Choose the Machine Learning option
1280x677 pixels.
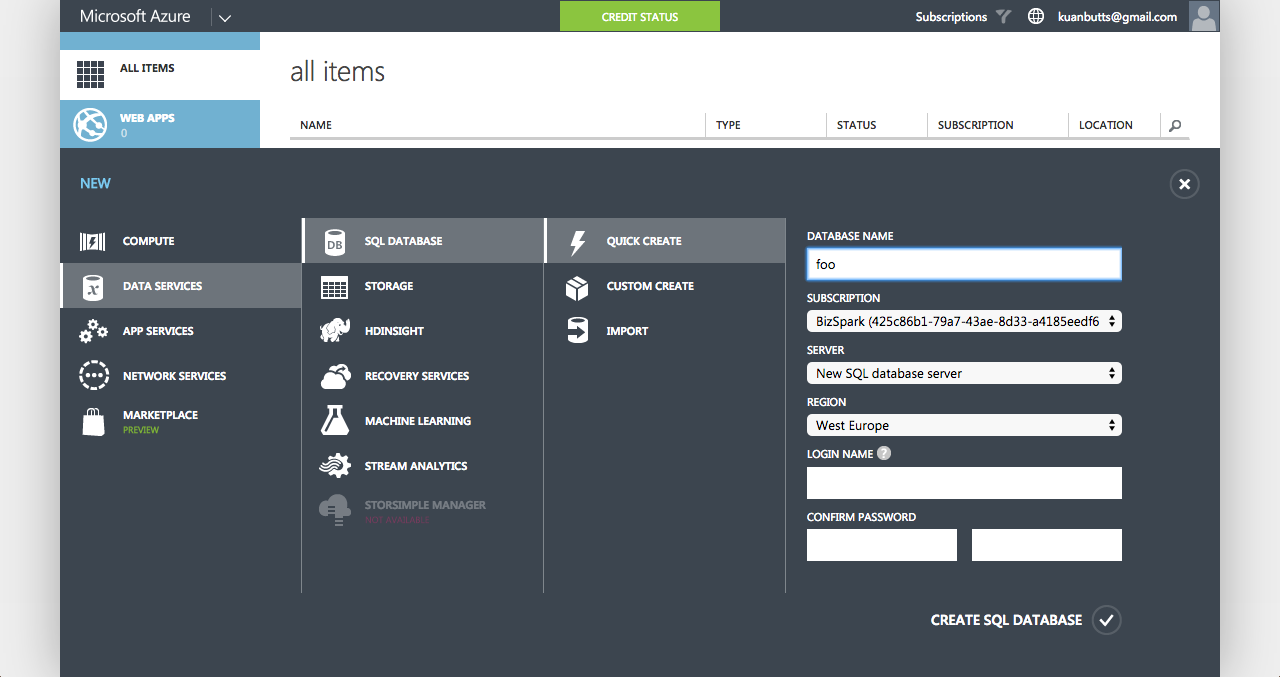pos(423,421)
